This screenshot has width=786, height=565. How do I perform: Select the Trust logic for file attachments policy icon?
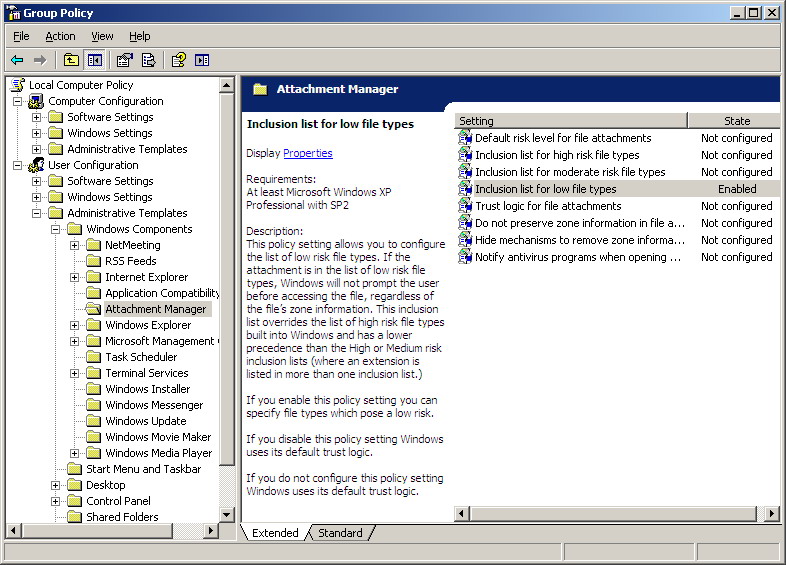click(465, 206)
